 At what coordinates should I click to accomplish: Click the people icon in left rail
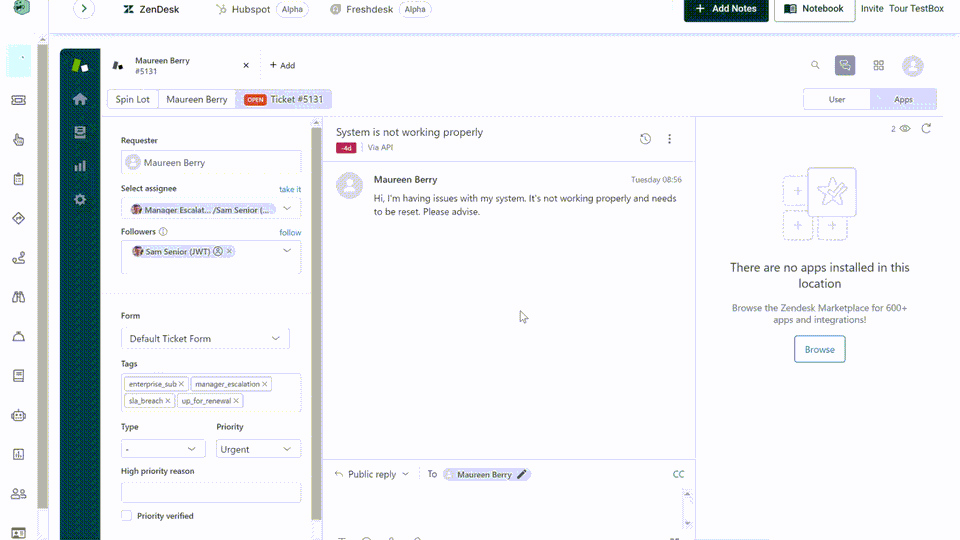[x=18, y=493]
